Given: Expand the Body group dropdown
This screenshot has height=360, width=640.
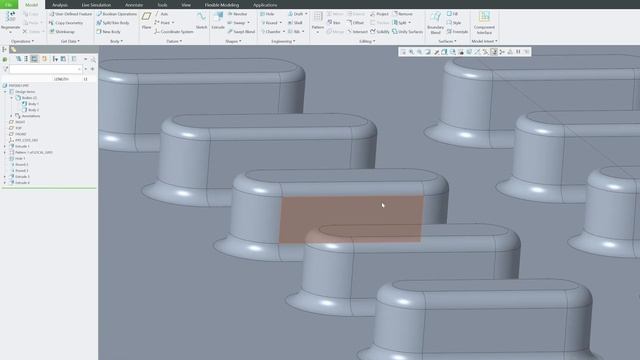Looking at the screenshot, I should pos(116,41).
